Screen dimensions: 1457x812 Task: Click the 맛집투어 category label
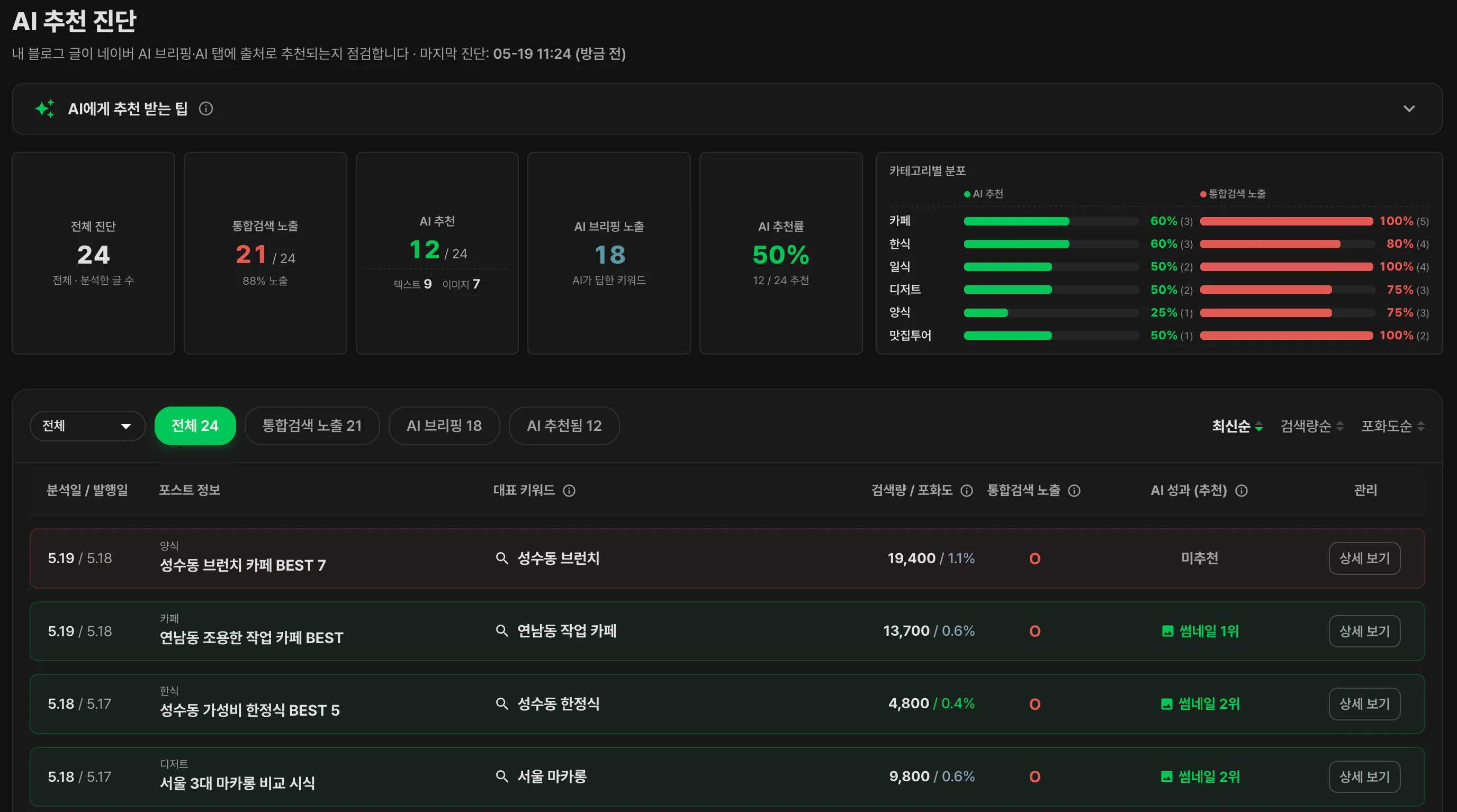tap(910, 335)
